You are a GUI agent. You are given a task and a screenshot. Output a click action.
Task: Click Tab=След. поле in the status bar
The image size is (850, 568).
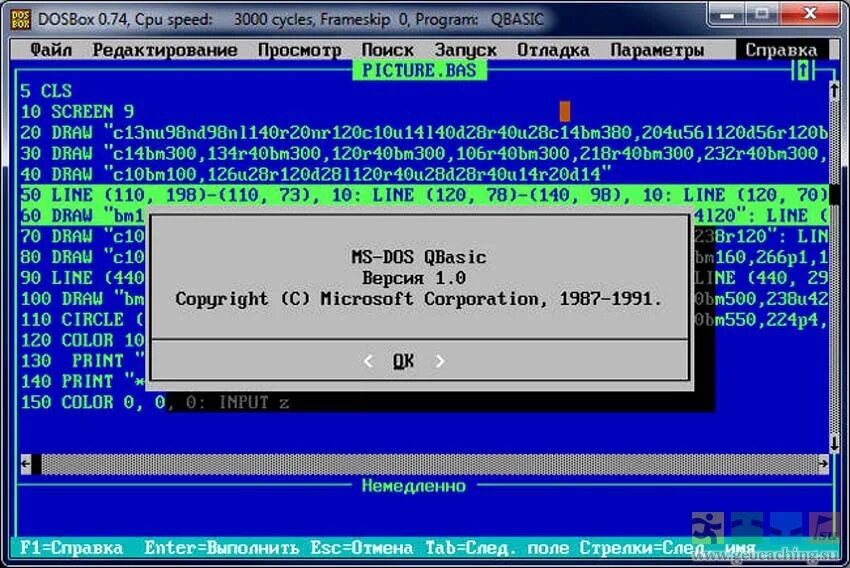click(497, 547)
